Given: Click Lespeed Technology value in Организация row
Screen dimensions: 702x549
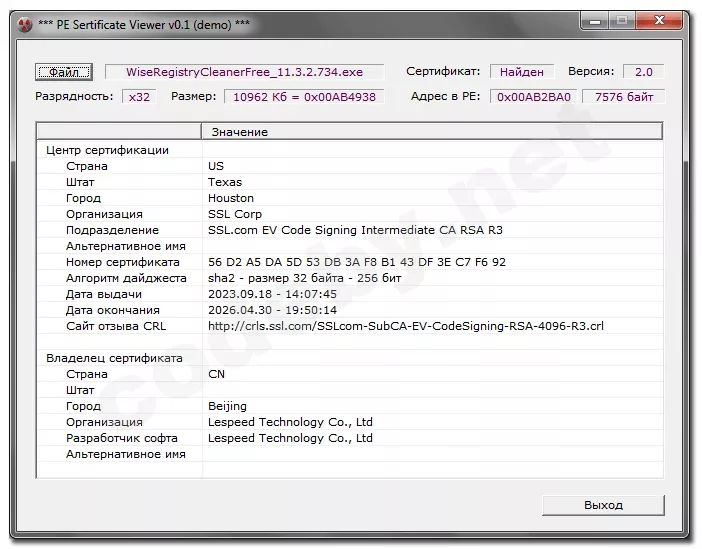Looking at the screenshot, I should pos(290,422).
